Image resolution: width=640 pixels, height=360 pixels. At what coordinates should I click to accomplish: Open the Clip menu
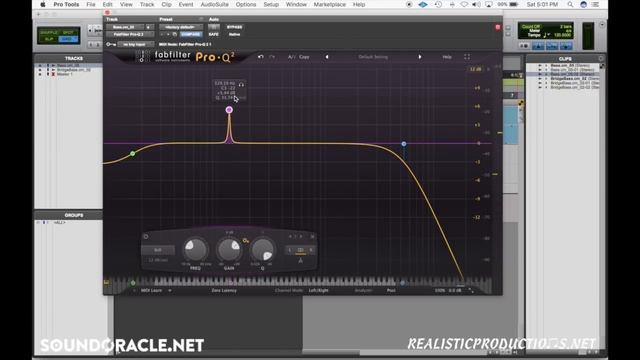pyautogui.click(x=166, y=4)
